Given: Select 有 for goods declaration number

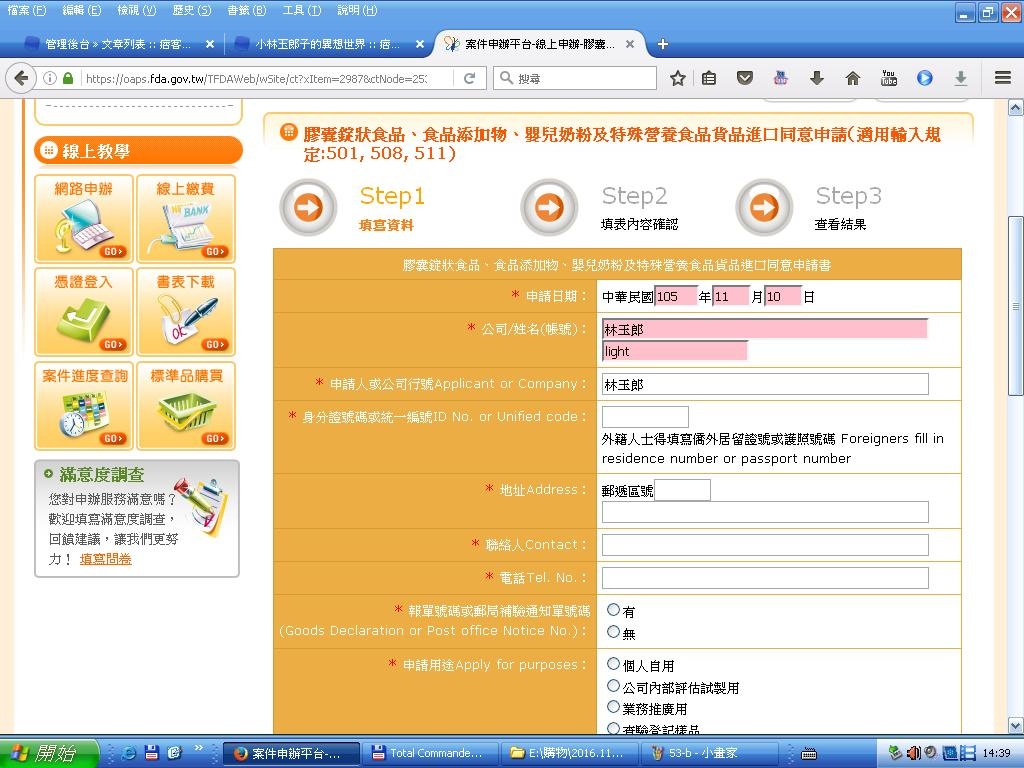Looking at the screenshot, I should point(613,610).
